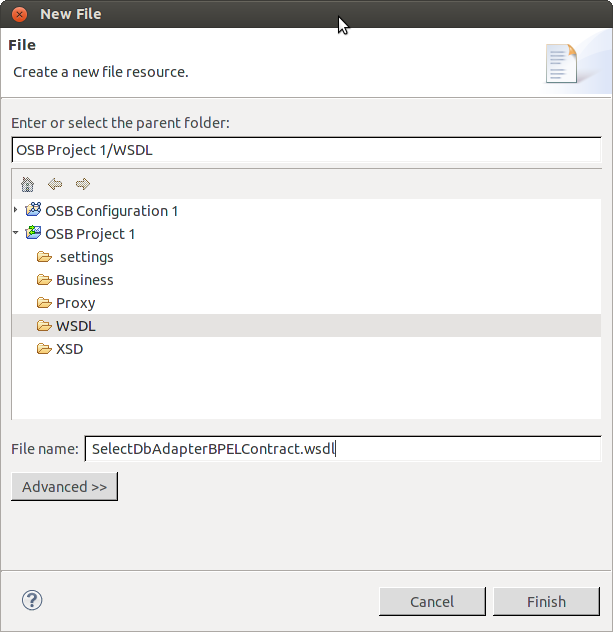Click the Business folder icon

[x=44, y=280]
